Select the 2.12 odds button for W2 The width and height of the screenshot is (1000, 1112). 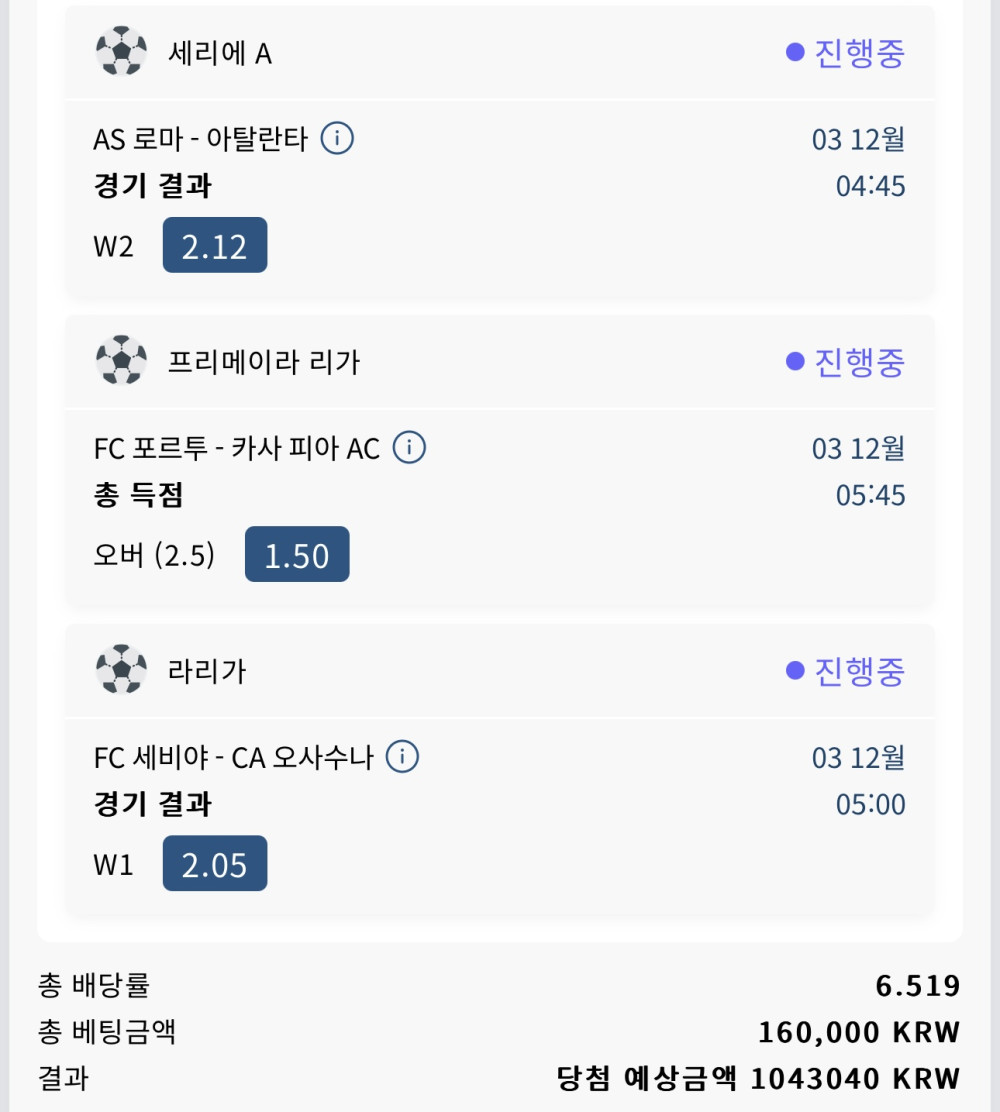click(x=215, y=245)
